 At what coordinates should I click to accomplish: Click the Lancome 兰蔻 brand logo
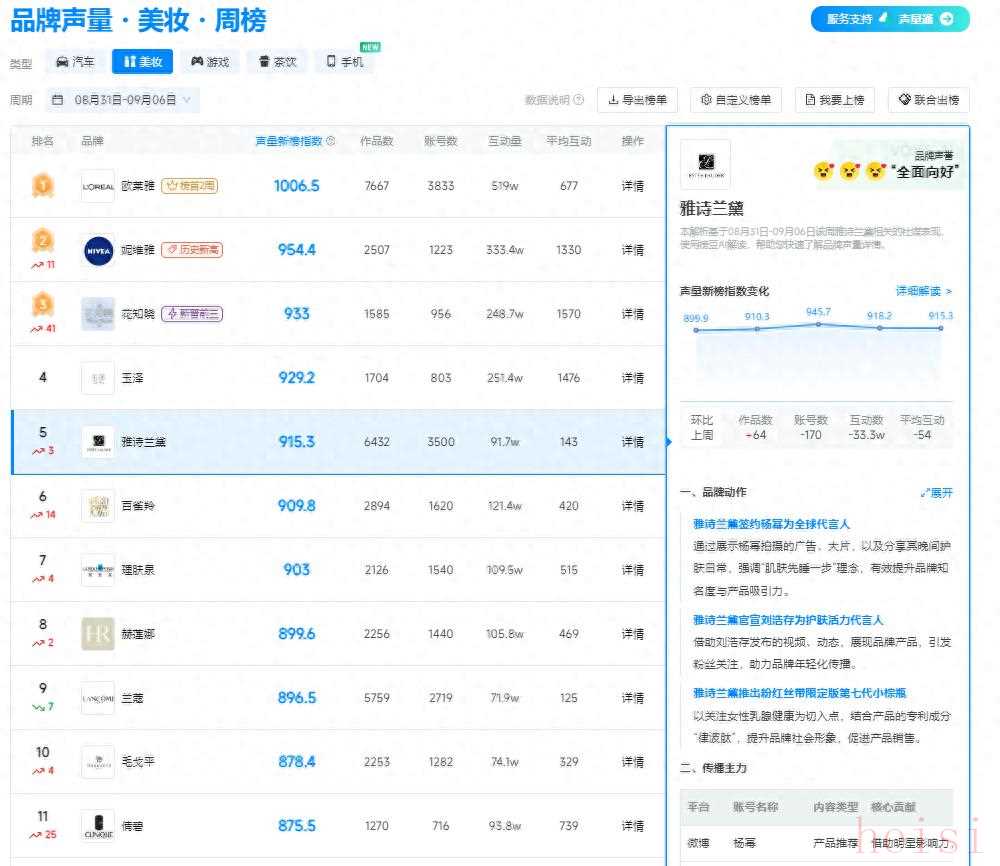click(x=98, y=698)
